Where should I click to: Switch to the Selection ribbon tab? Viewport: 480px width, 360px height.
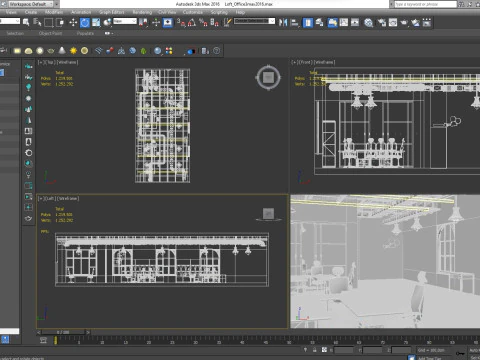pyautogui.click(x=15, y=33)
